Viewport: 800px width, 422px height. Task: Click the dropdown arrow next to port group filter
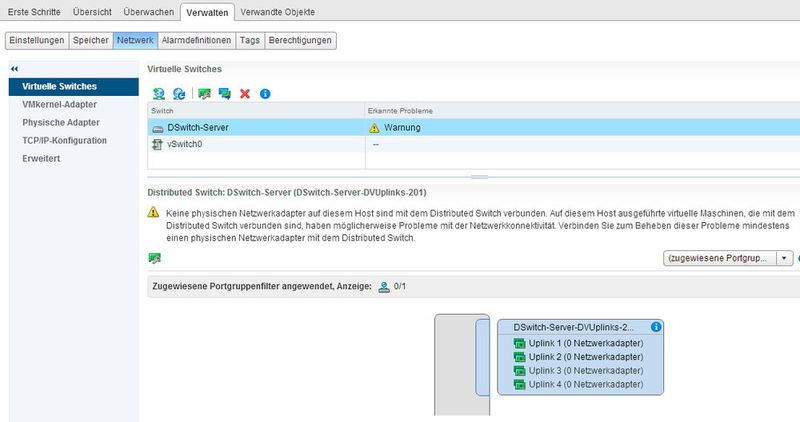(784, 257)
